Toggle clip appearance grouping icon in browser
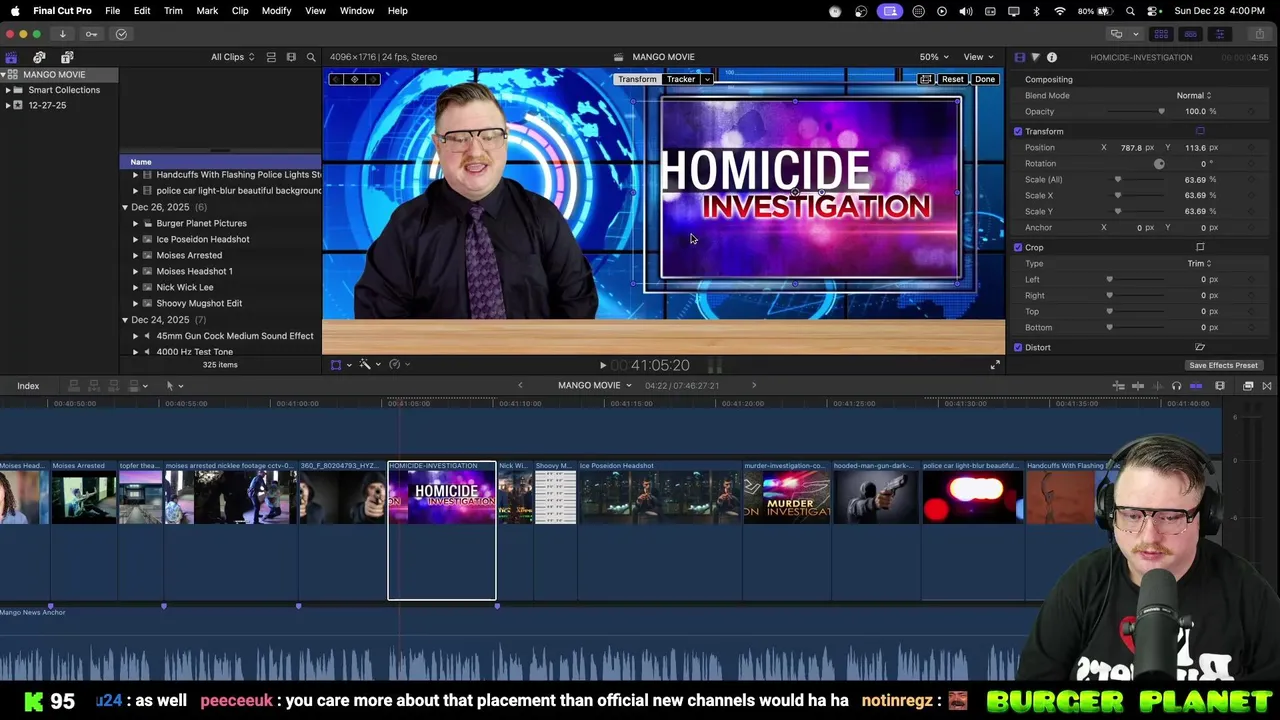The height and width of the screenshot is (720, 1280). pos(271,57)
